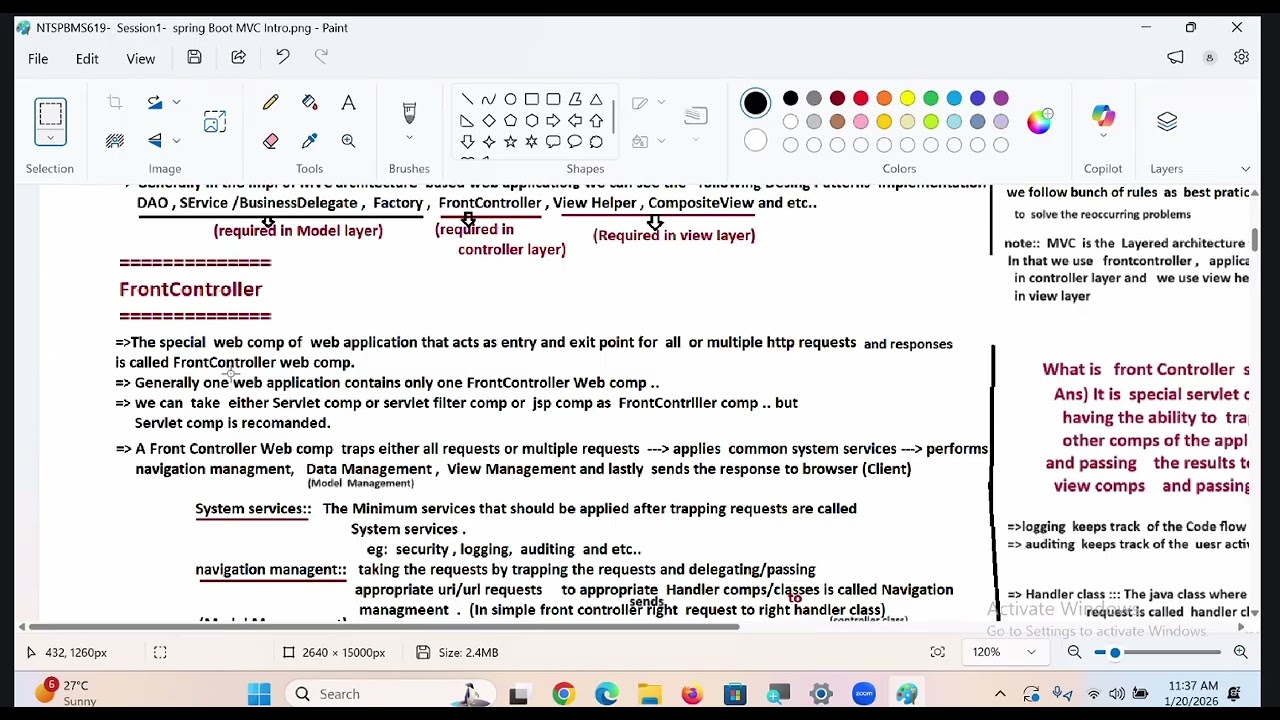Screen dimensions: 1280x720
Task: Choose the straight line shape
Action: click(x=467, y=99)
